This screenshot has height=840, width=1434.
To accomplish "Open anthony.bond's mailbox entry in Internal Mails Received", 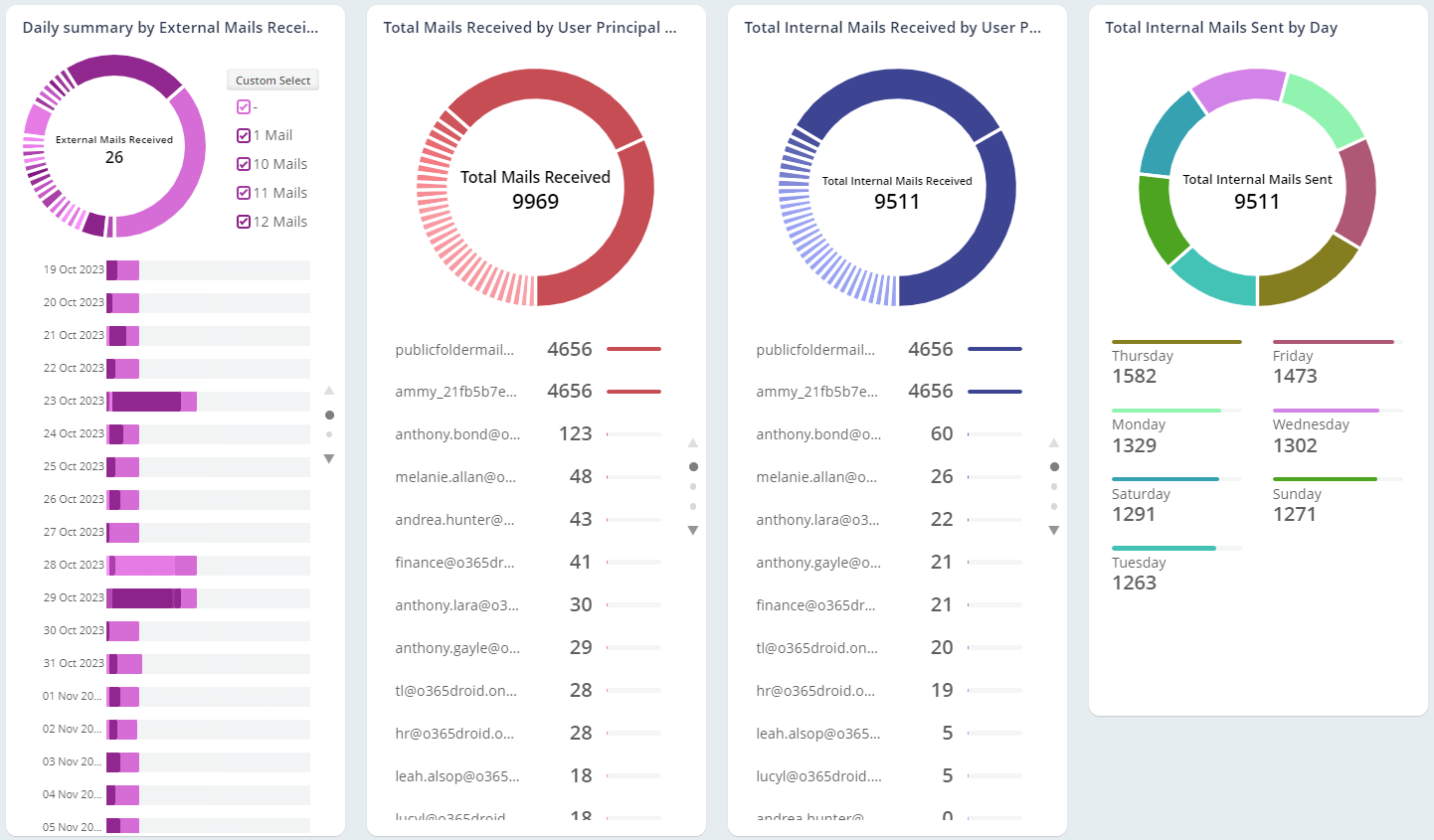I will pos(819,433).
